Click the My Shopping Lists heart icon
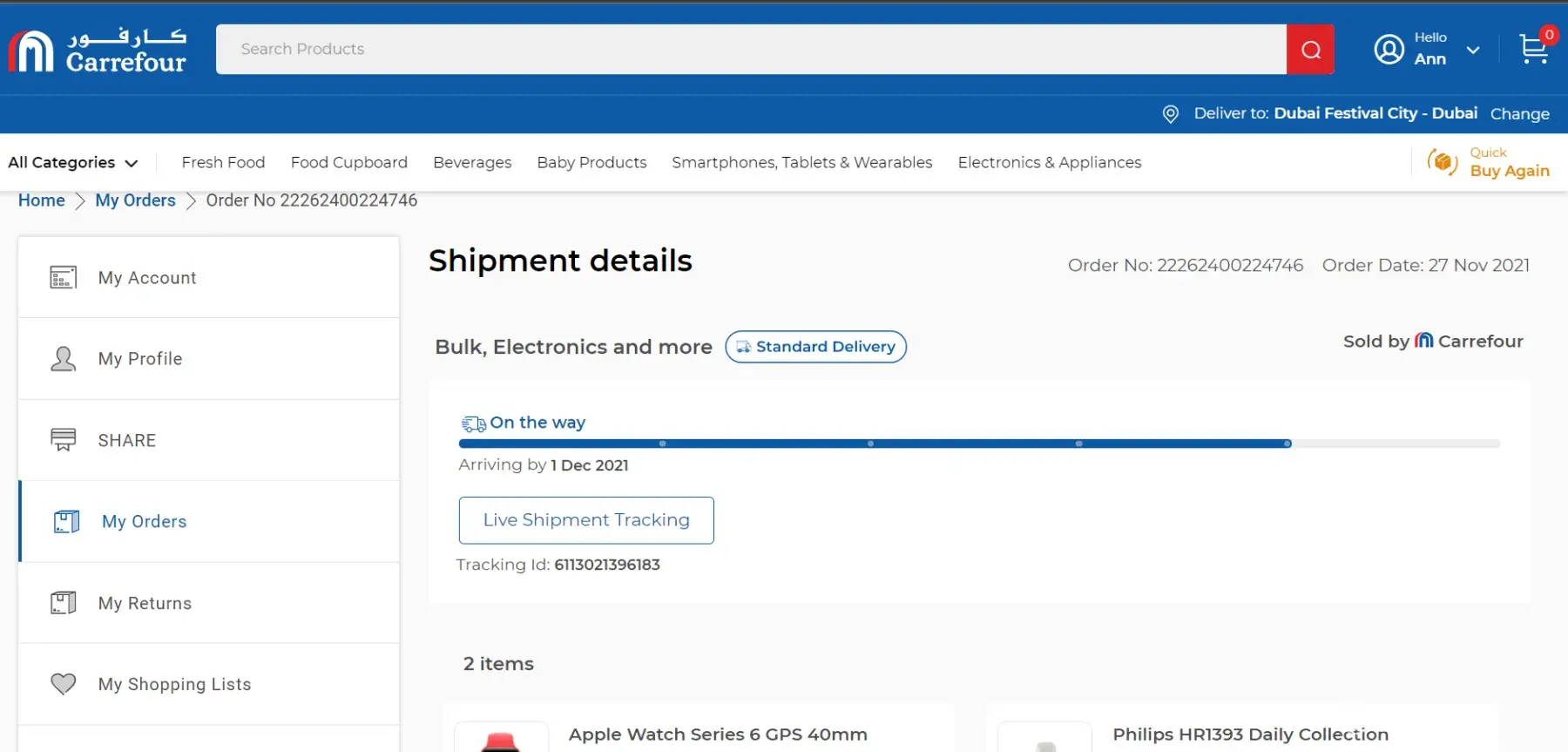1568x752 pixels. tap(64, 684)
